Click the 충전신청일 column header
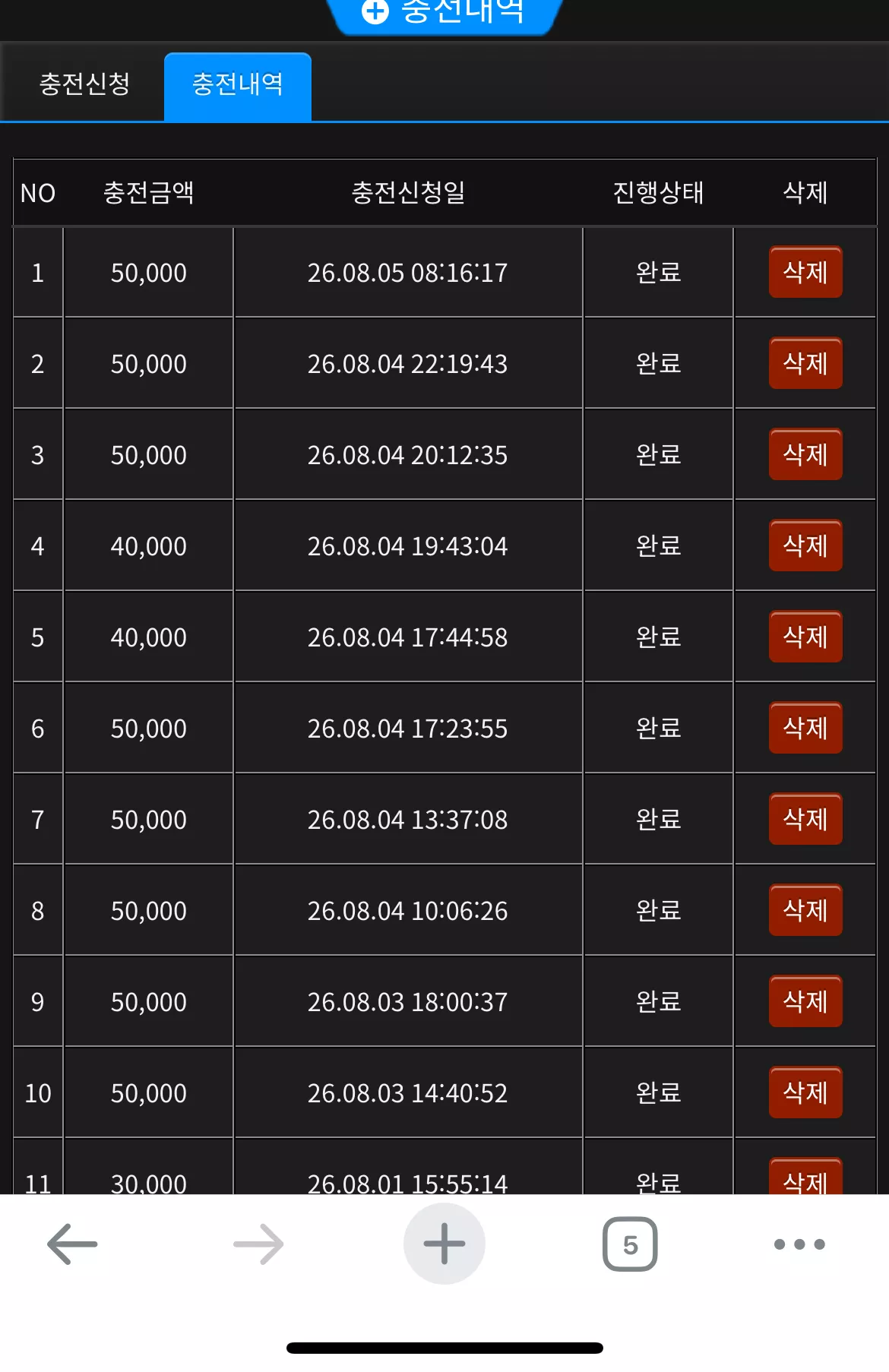The height and width of the screenshot is (1372, 889). (x=408, y=192)
